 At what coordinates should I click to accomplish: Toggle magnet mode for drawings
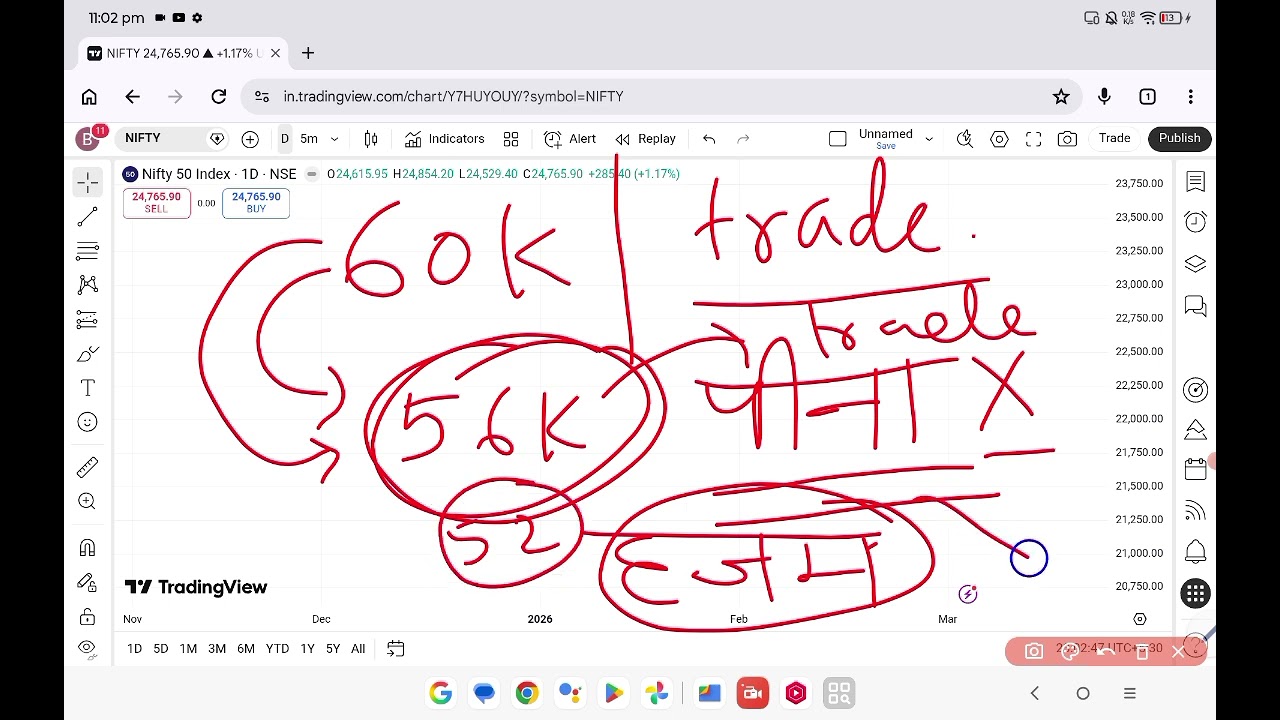pos(88,547)
